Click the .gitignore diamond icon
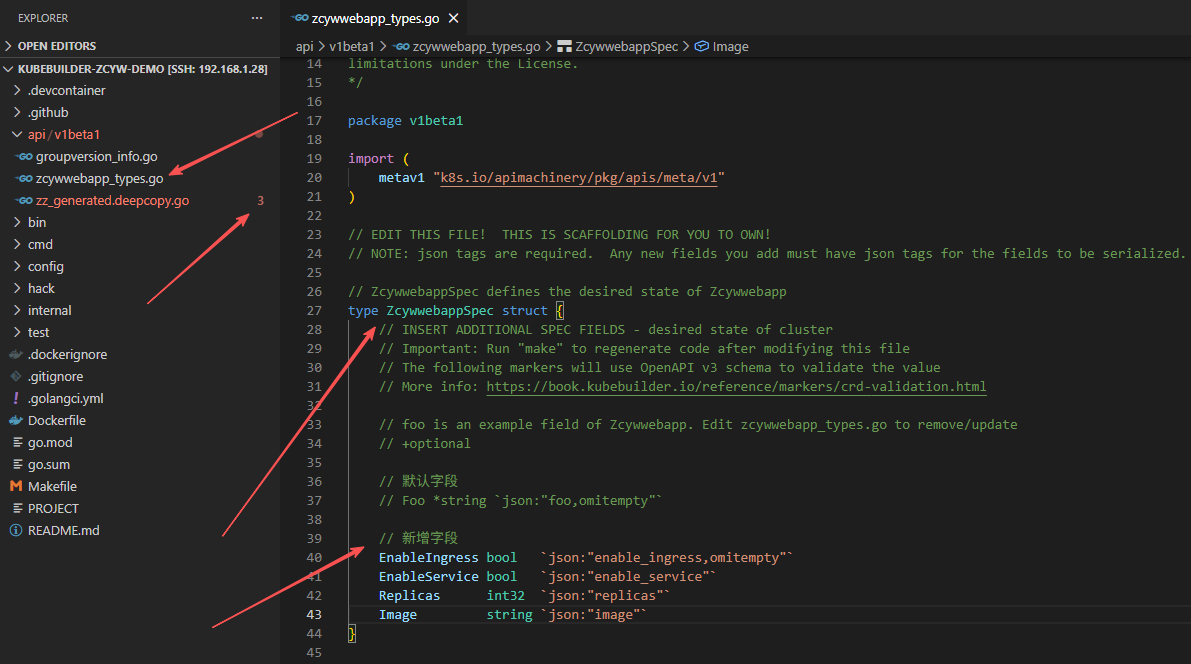 coord(16,377)
